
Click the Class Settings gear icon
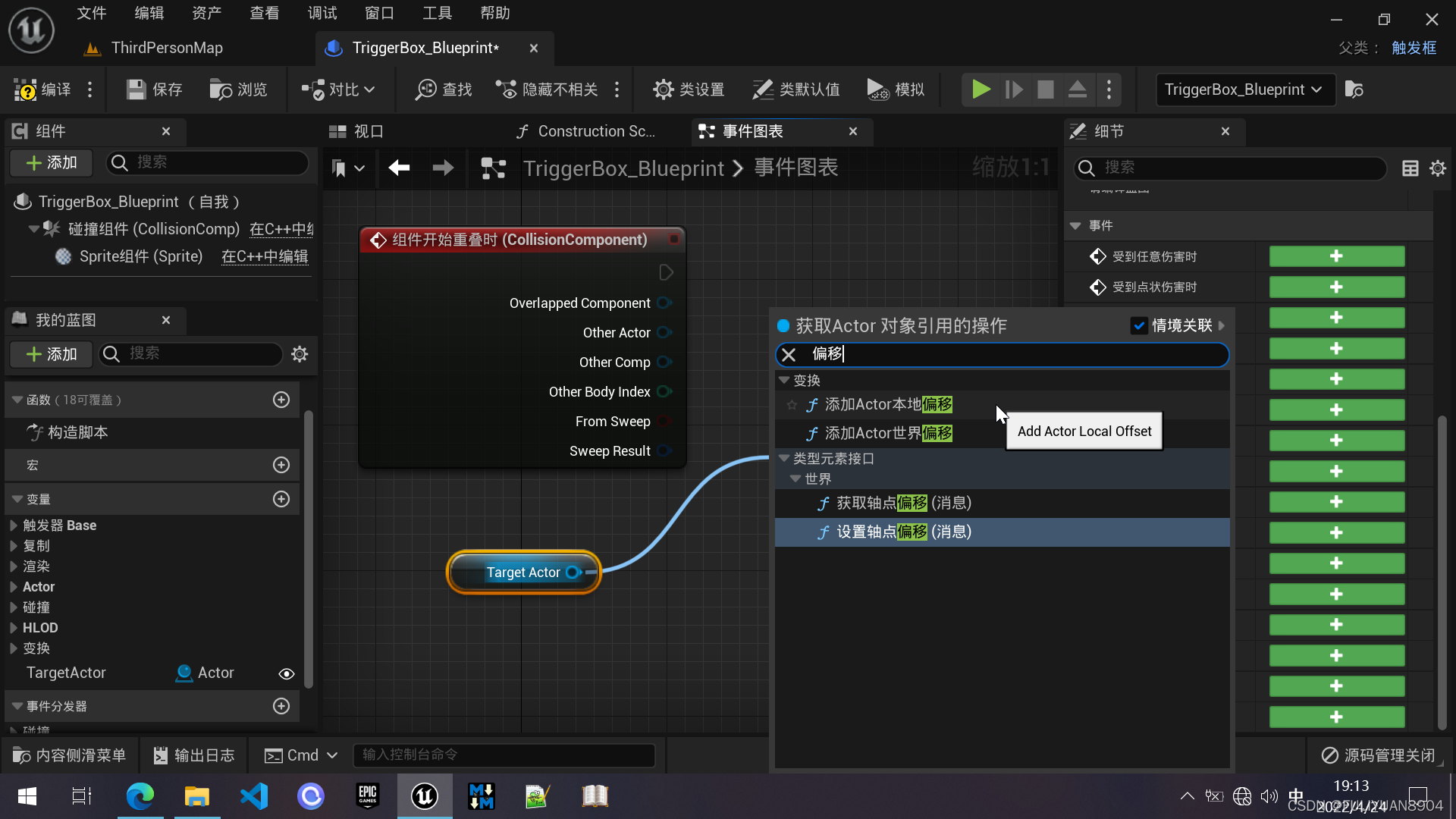coord(663,89)
